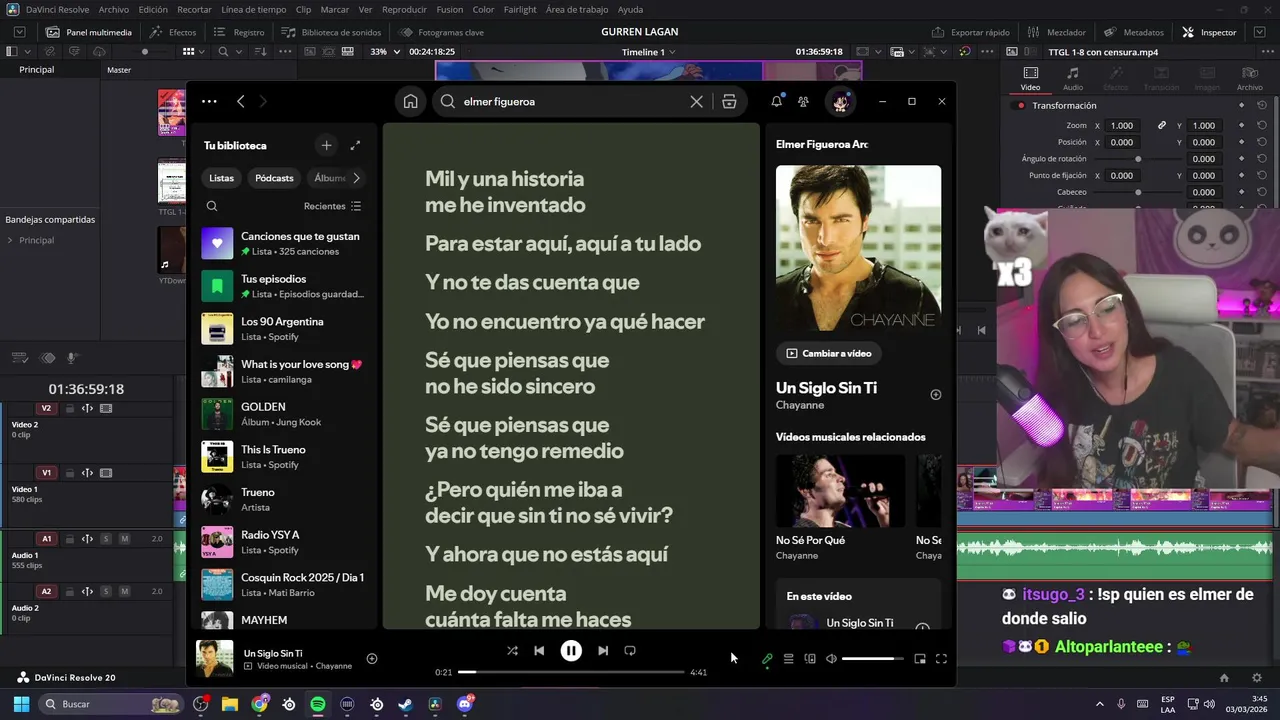The width and height of the screenshot is (1280, 720).
Task: Pause the playing song
Action: (x=571, y=650)
